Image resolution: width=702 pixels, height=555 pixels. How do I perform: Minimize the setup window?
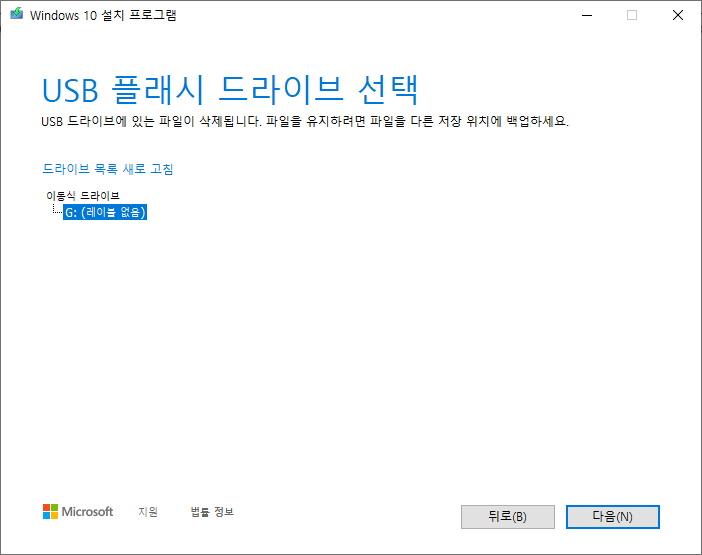pos(587,15)
